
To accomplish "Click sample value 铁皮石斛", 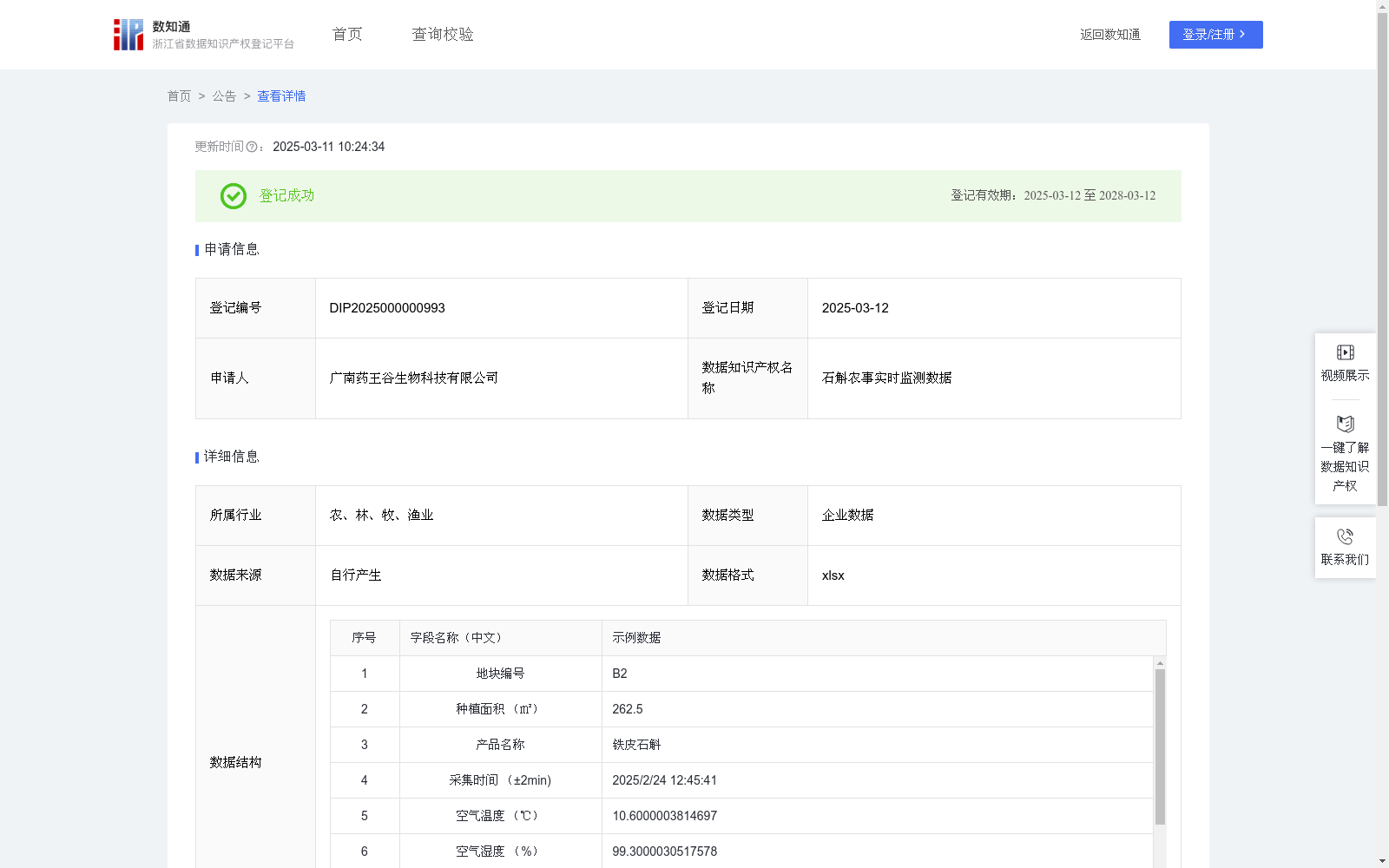I will point(636,745).
